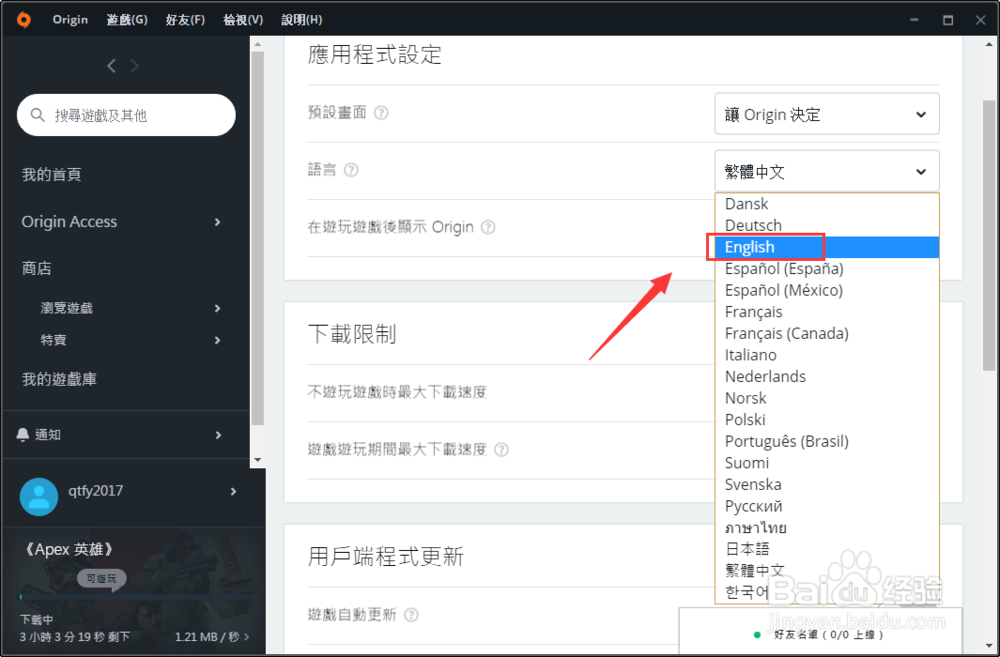1000x657 pixels.
Task: Open 商店 in sidebar
Action: (x=36, y=269)
